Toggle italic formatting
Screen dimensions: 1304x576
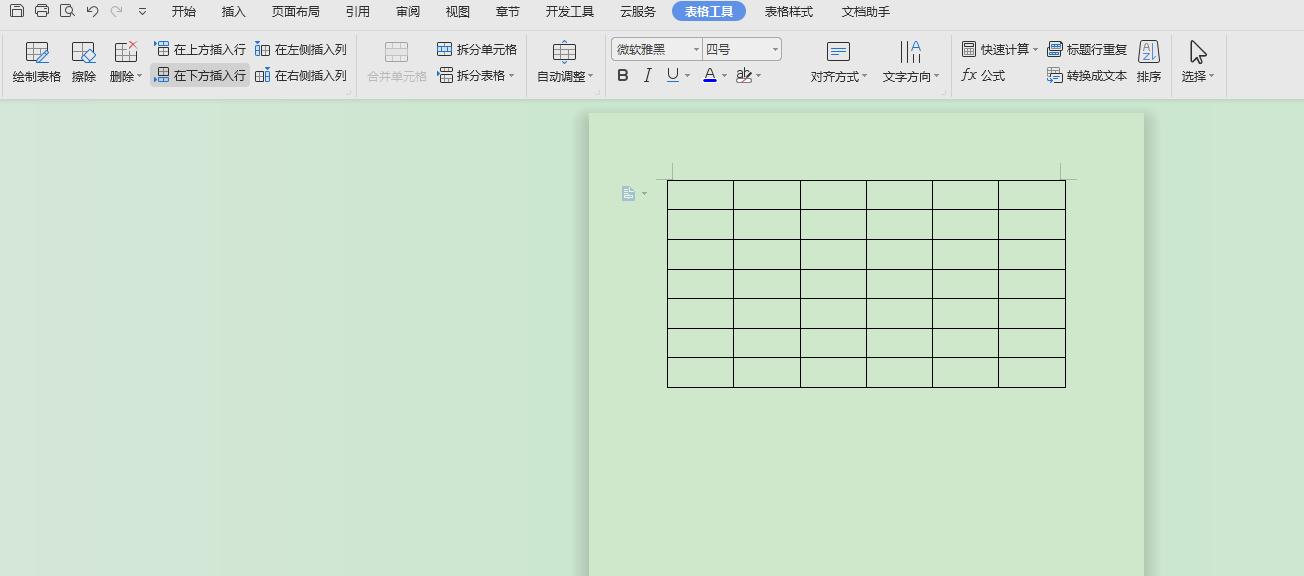(648, 75)
